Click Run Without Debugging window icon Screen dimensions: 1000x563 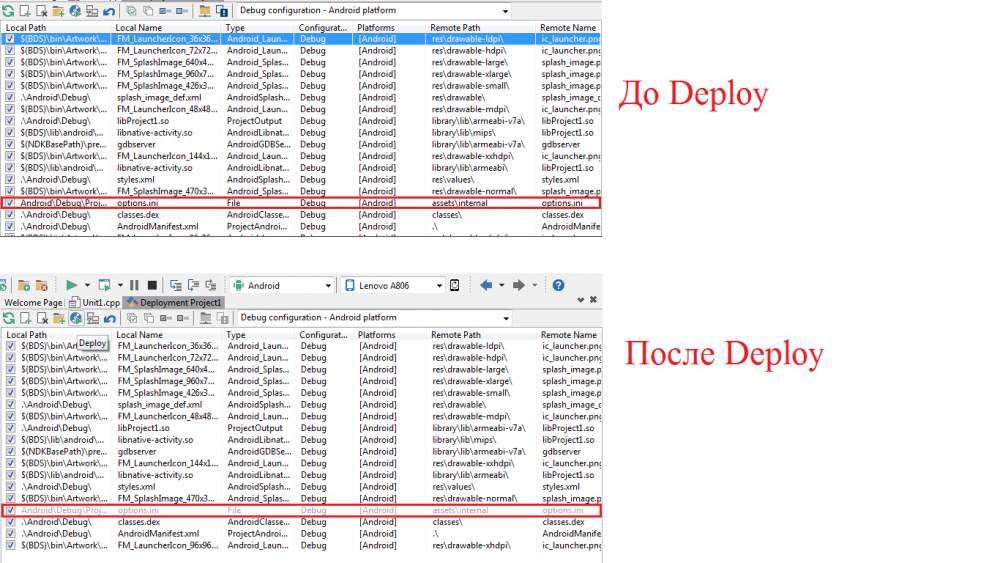(104, 285)
